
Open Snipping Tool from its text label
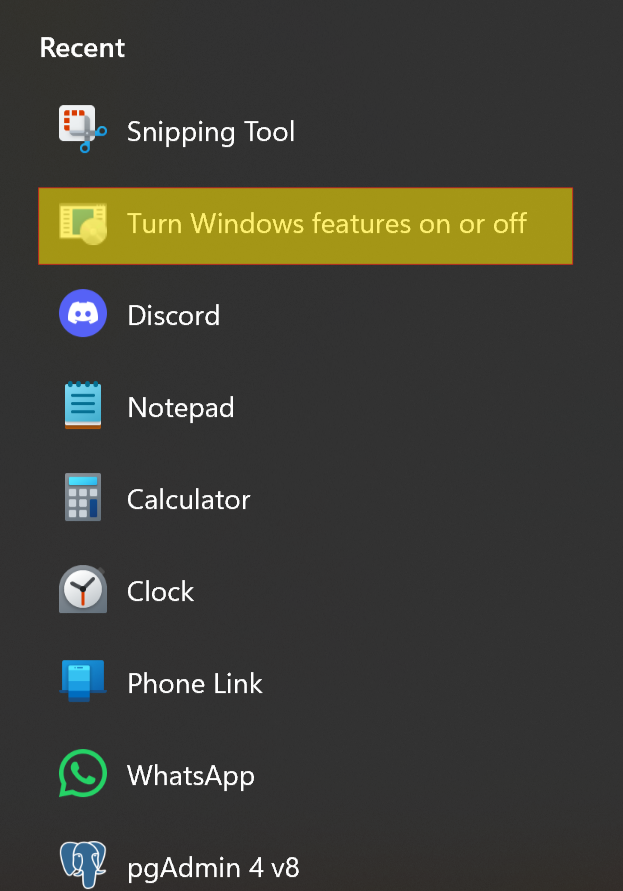211,132
